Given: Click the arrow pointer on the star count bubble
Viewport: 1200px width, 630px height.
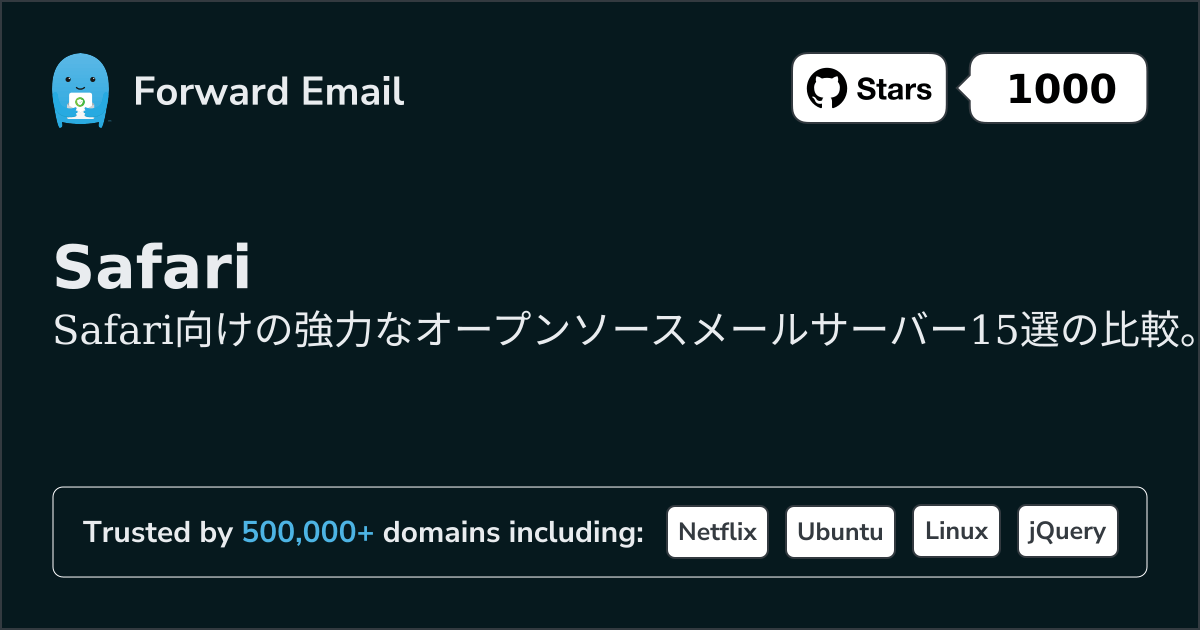Looking at the screenshot, I should coord(965,89).
